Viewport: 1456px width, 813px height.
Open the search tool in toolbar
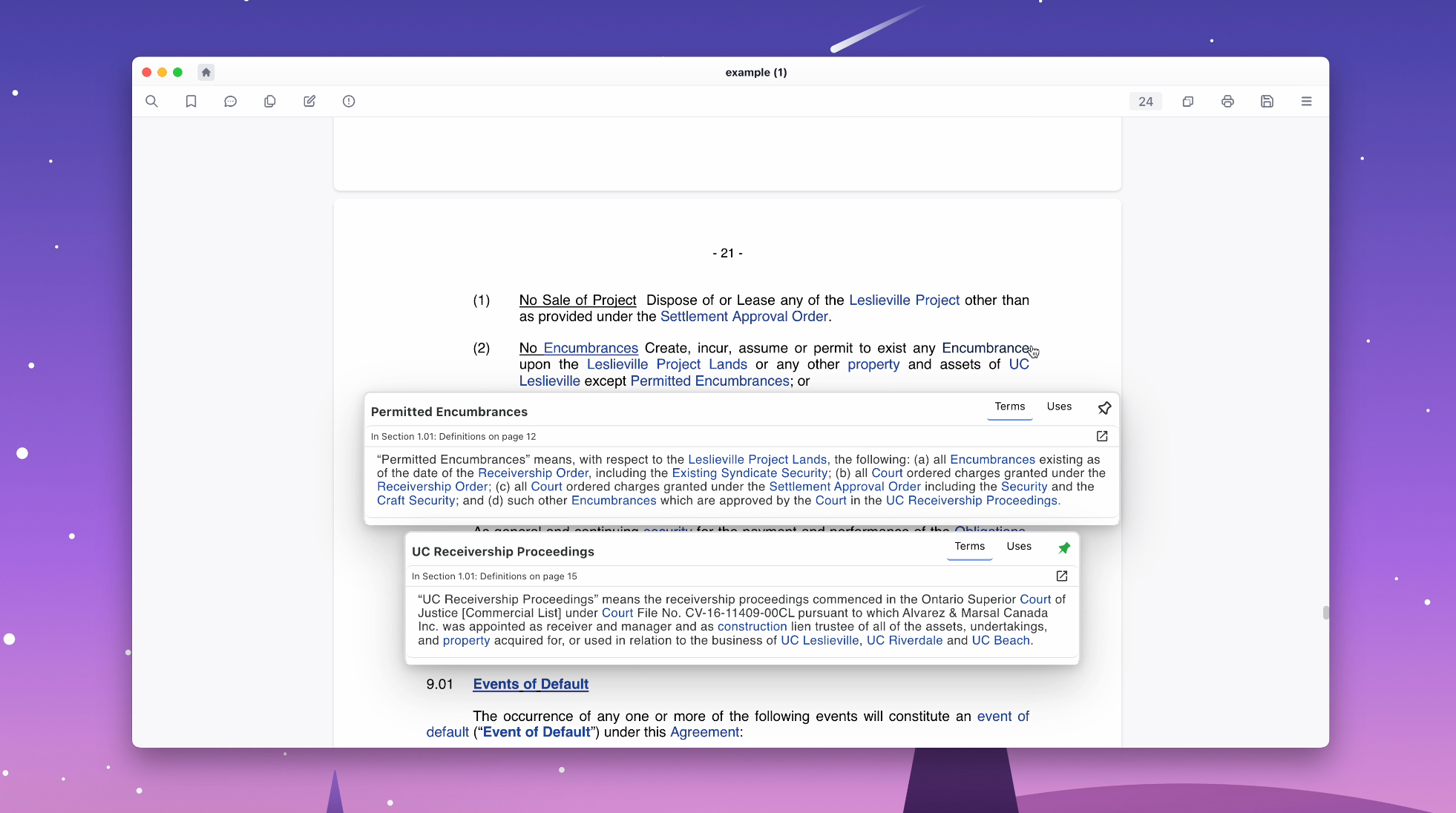[151, 102]
